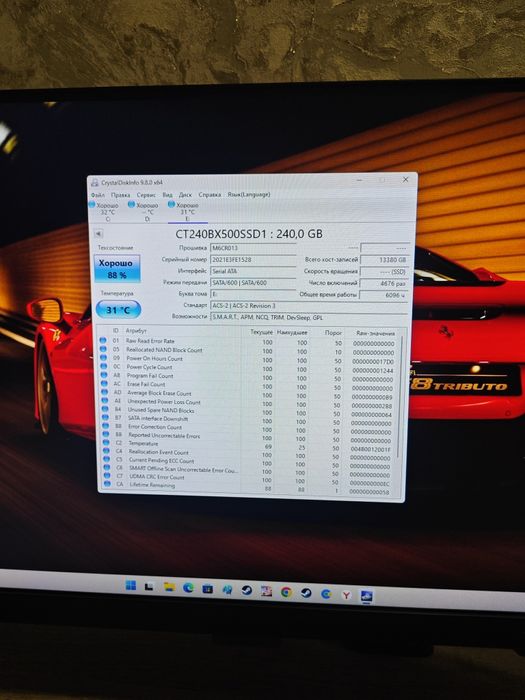Viewport: 525px width, 700px height.
Task: Click status icon of Power Cycle Count row
Action: [104, 366]
